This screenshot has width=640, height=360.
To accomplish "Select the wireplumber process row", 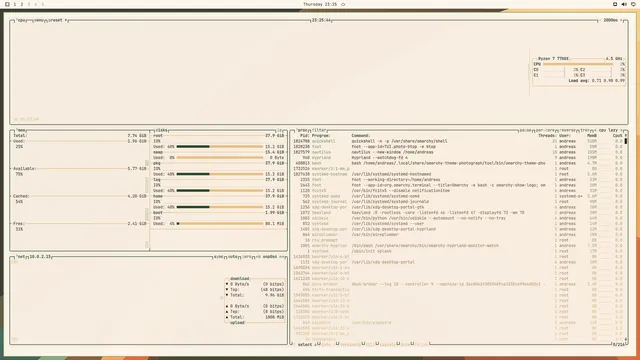I will tap(458, 235).
